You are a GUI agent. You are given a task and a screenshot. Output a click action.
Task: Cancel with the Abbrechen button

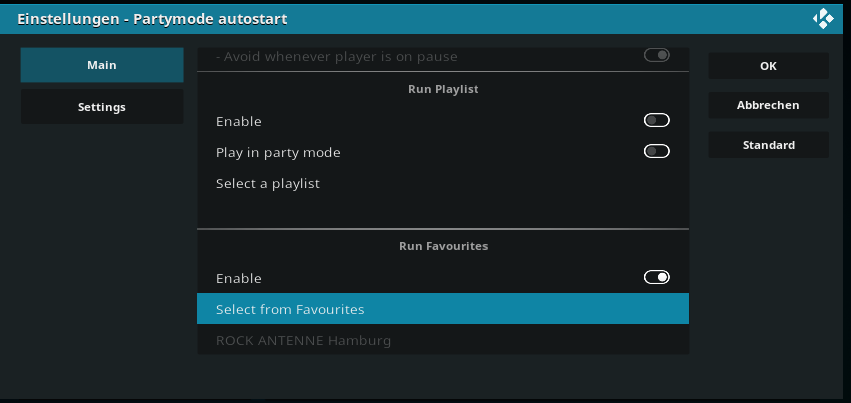(x=769, y=105)
